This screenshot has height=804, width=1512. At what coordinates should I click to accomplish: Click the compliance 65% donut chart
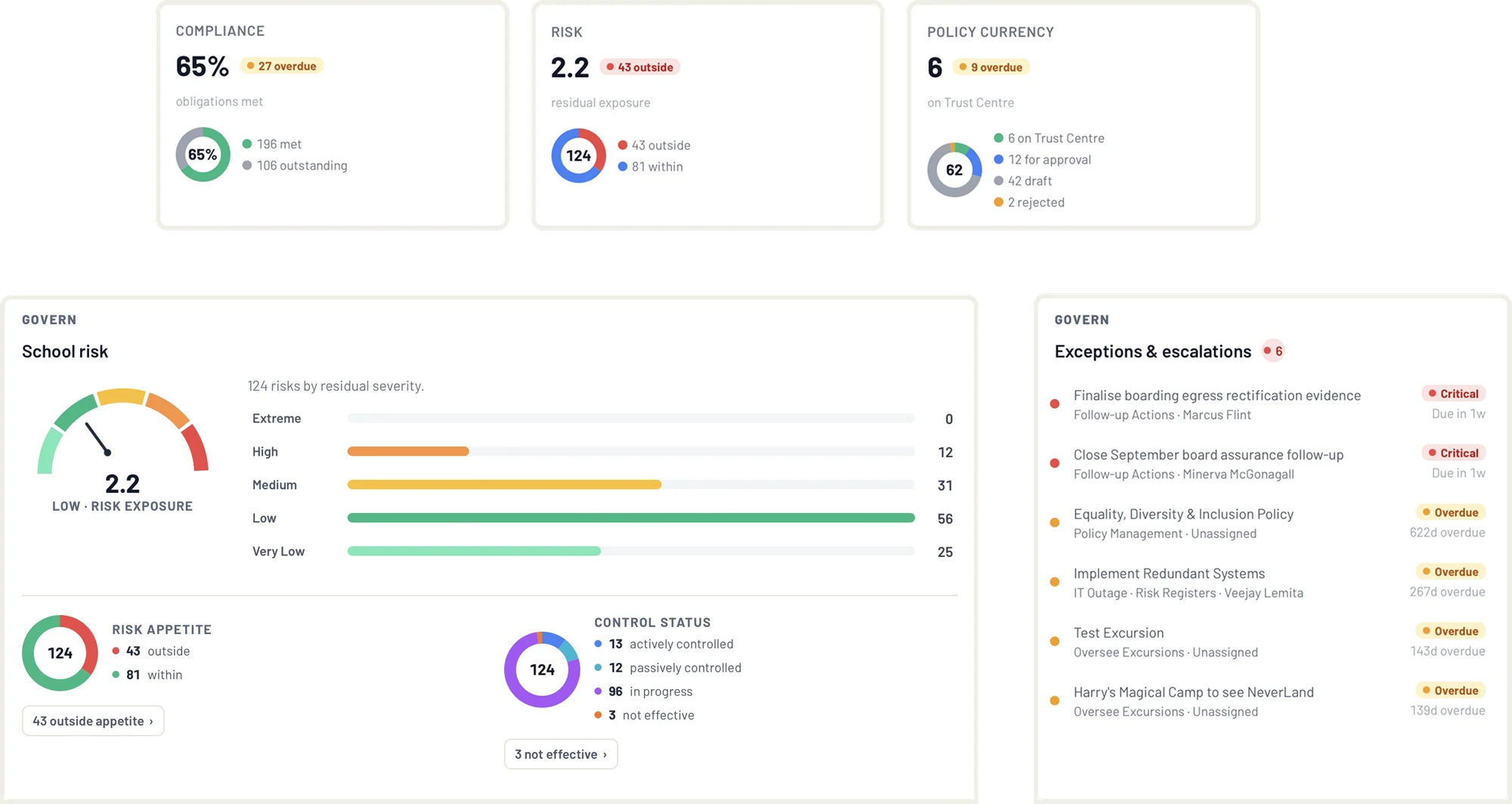(x=203, y=154)
